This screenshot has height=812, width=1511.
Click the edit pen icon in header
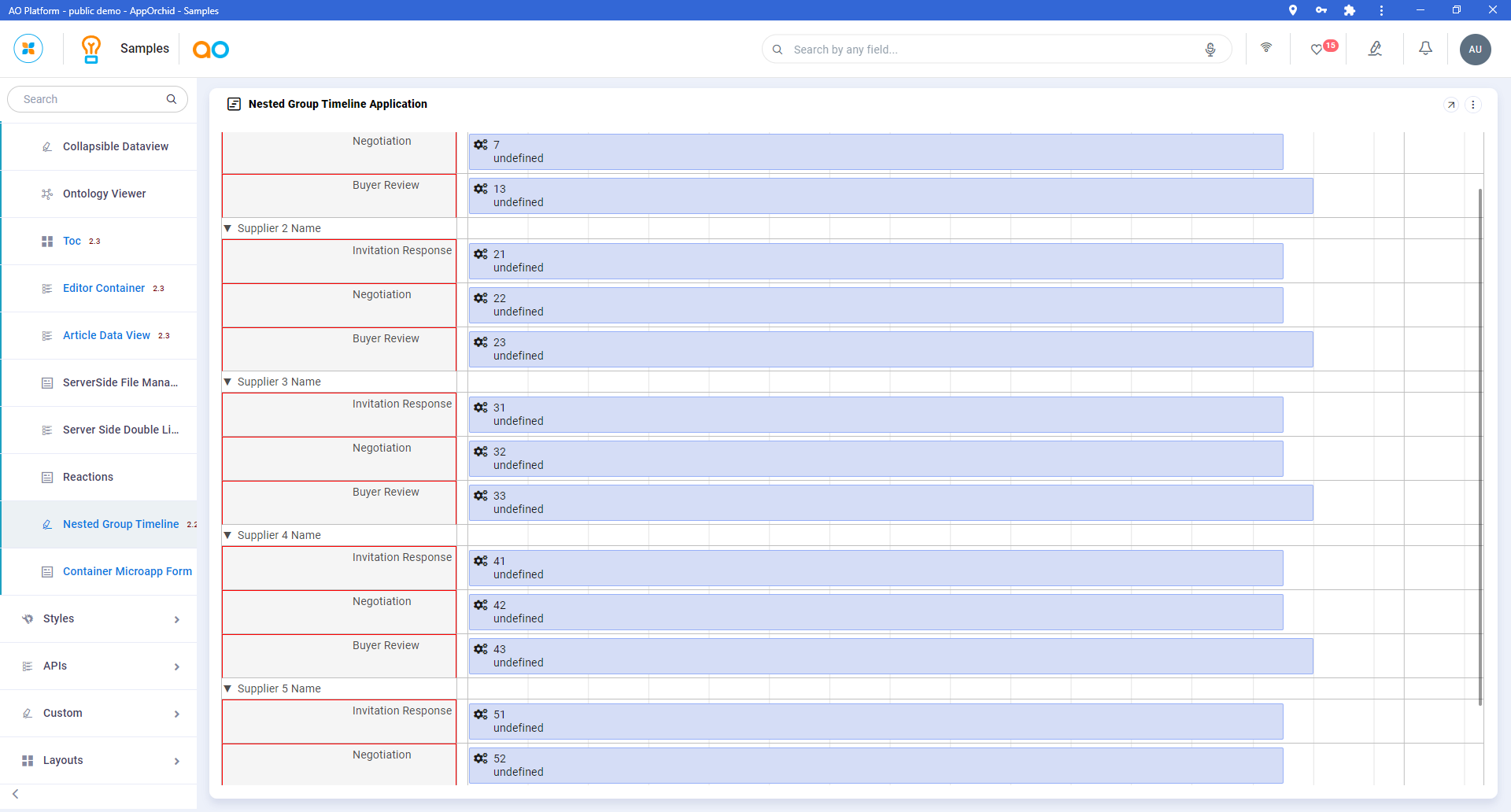click(1375, 49)
